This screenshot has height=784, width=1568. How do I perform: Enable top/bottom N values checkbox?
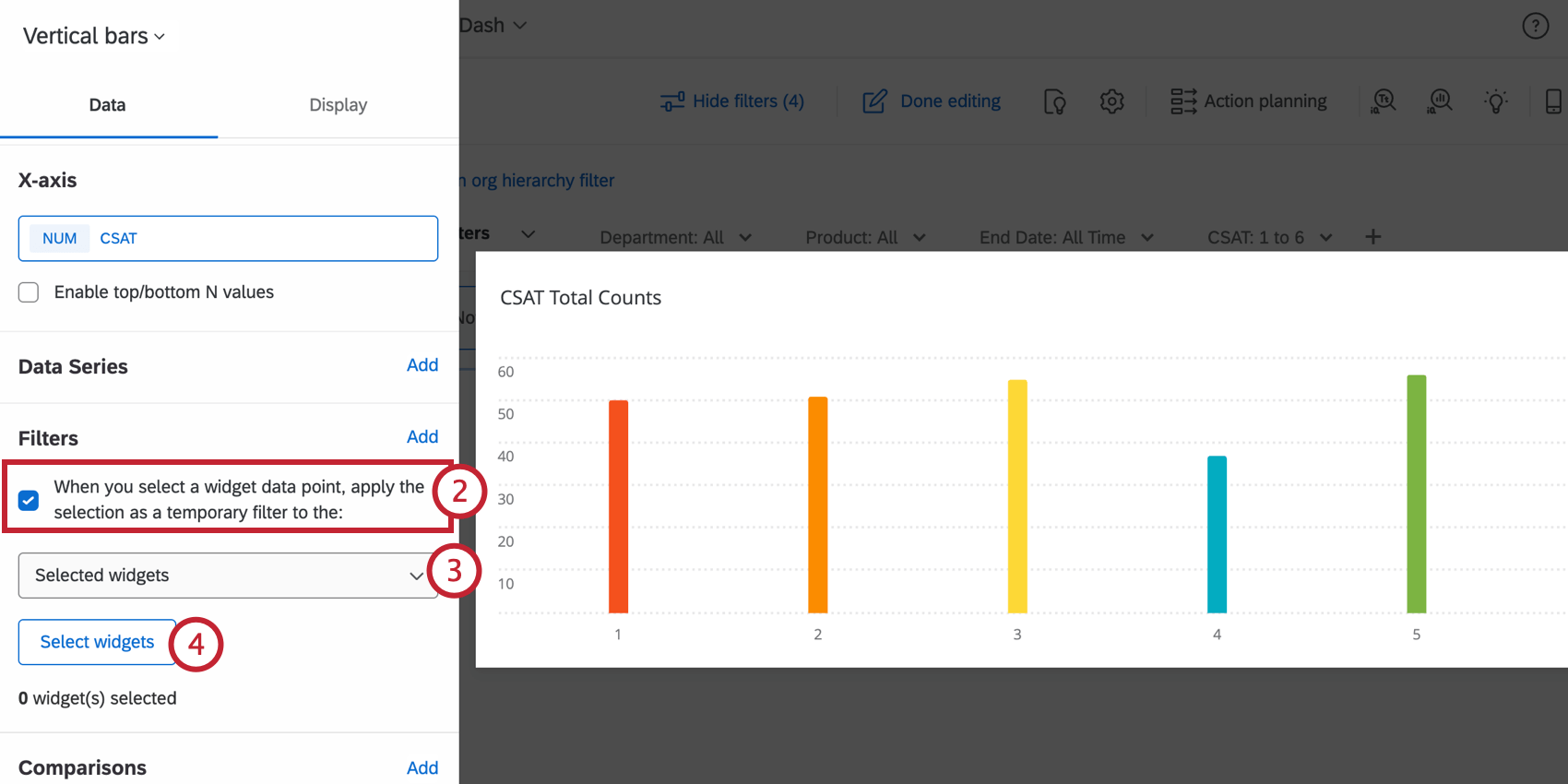[x=29, y=292]
